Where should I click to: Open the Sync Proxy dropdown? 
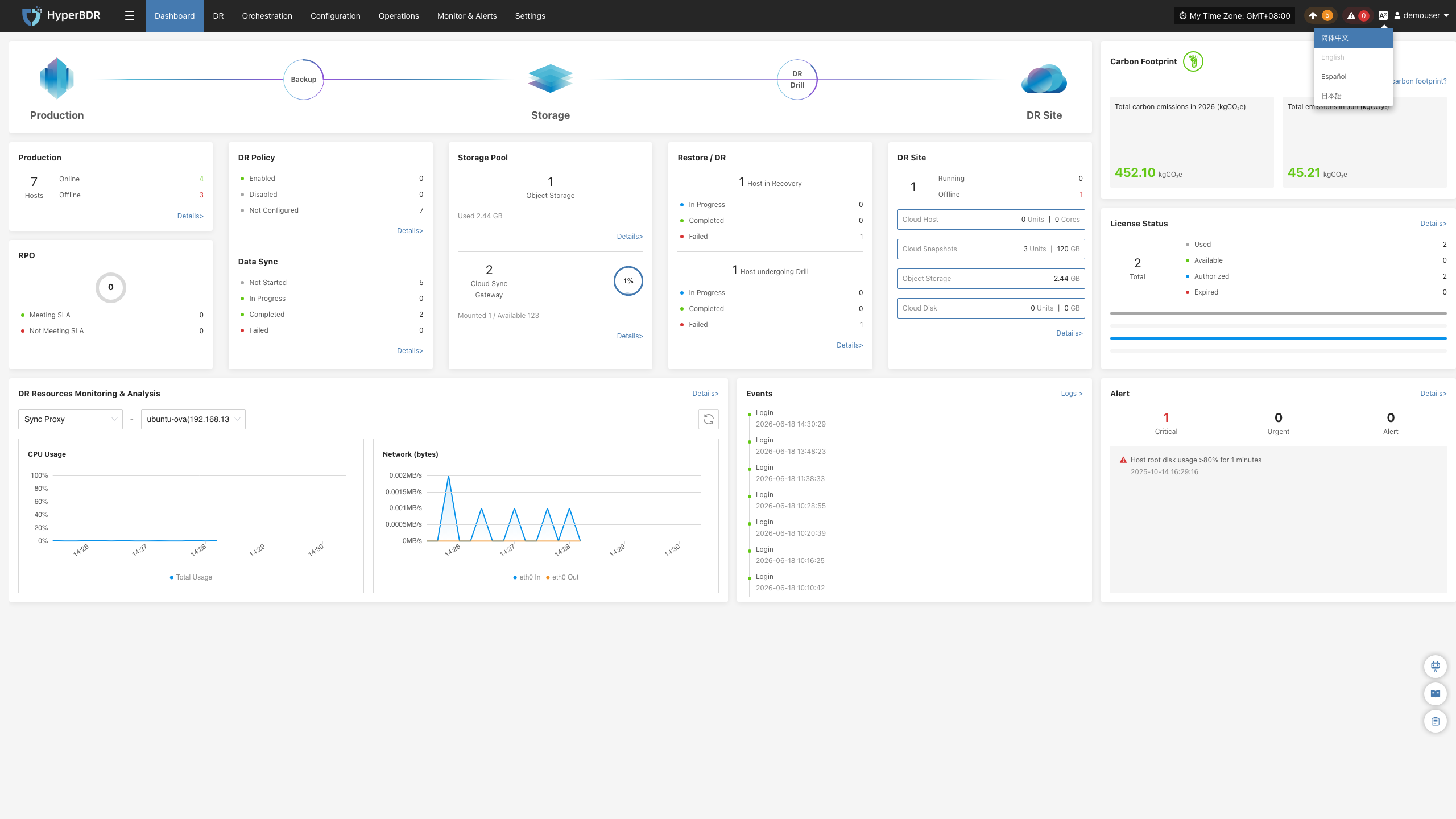tap(71, 419)
